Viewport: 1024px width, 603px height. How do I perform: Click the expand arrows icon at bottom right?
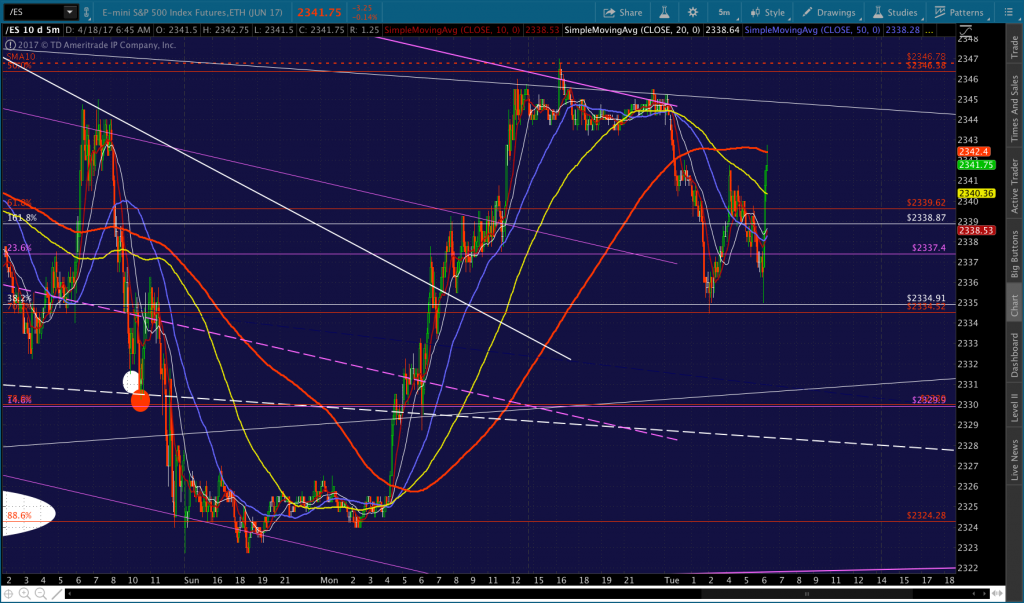pyautogui.click(x=997, y=594)
